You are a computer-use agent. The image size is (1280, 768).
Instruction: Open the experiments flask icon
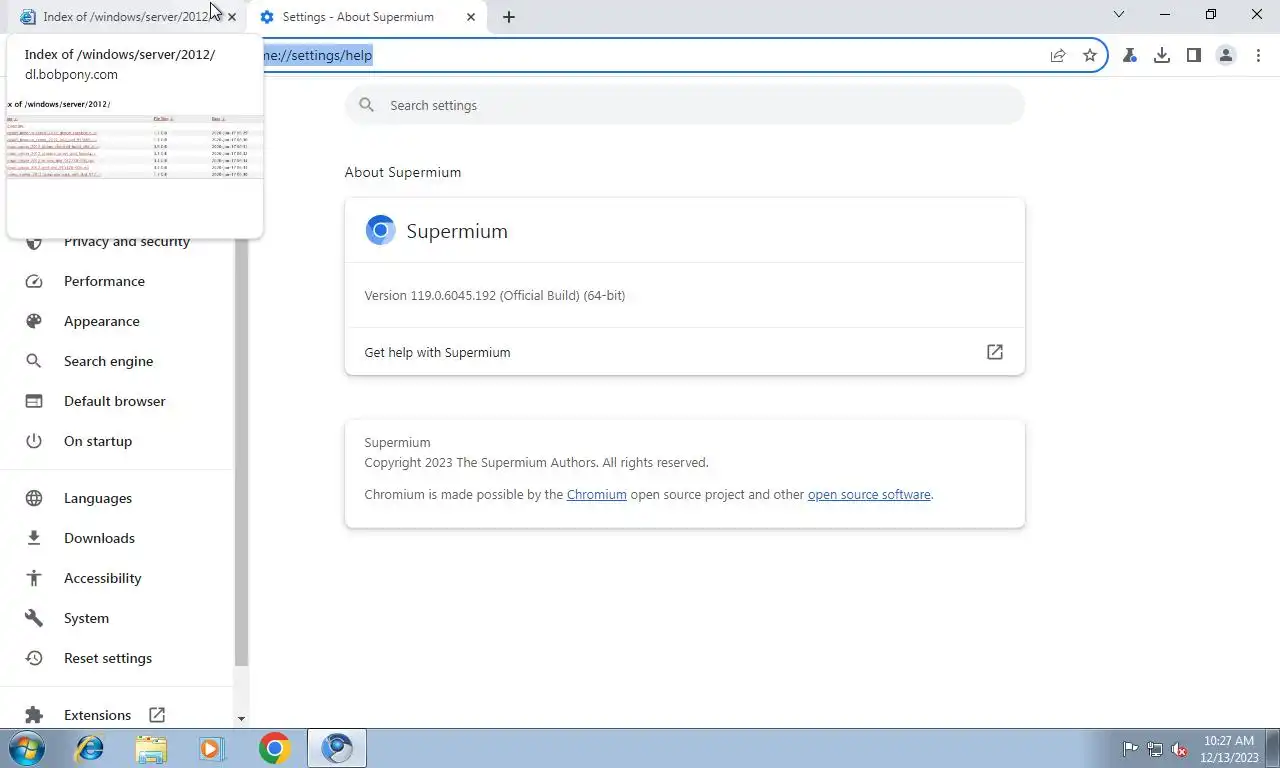coord(1130,55)
